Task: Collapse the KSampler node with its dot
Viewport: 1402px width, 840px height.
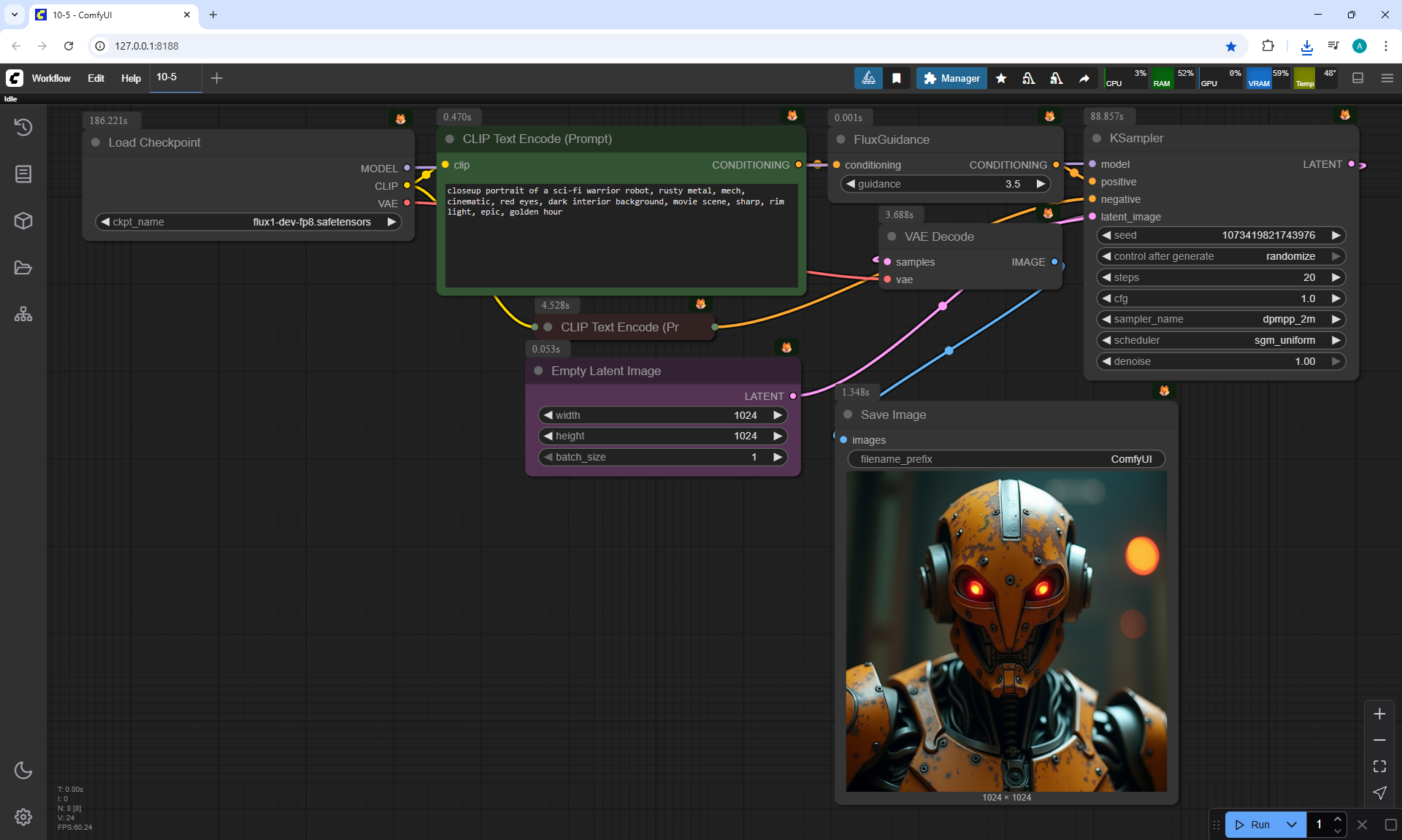Action: (x=1096, y=139)
